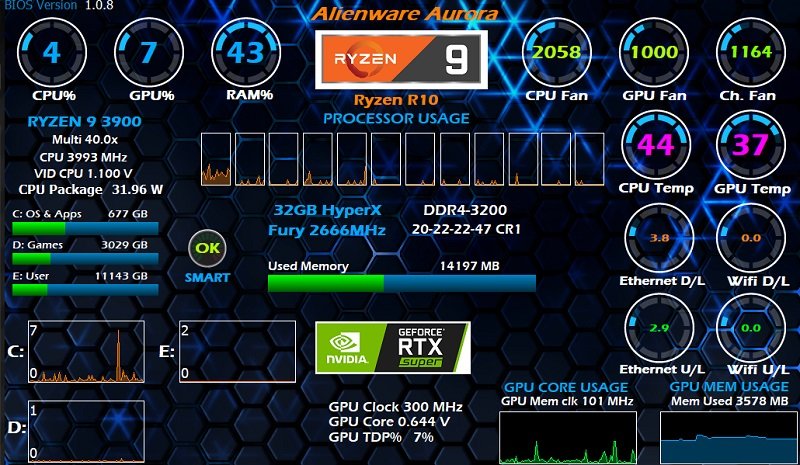Click the GPU Fan speed gauge
Screen dimensions: 800x465
tap(654, 52)
